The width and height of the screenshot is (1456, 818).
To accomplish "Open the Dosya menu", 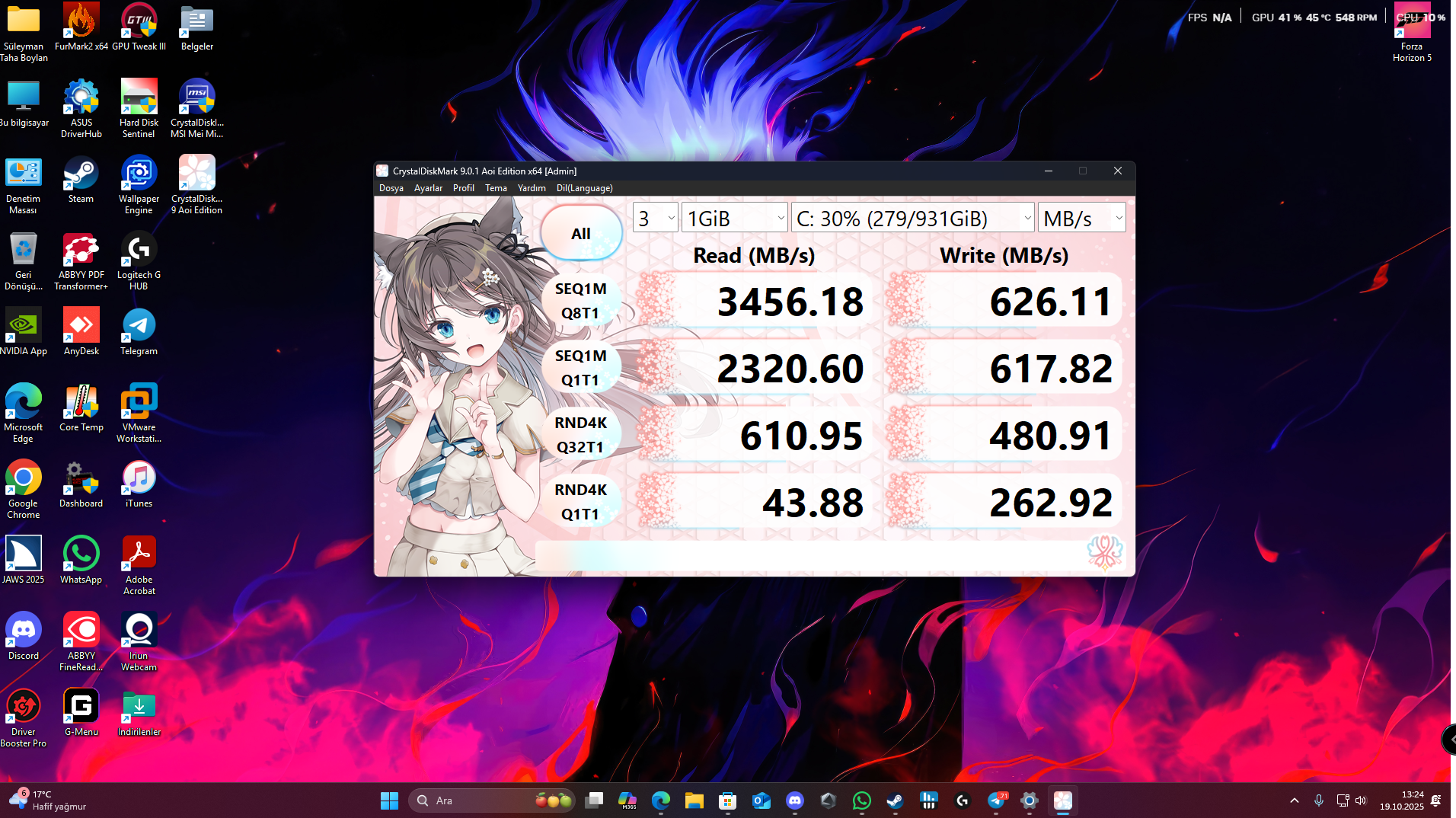I will [391, 188].
